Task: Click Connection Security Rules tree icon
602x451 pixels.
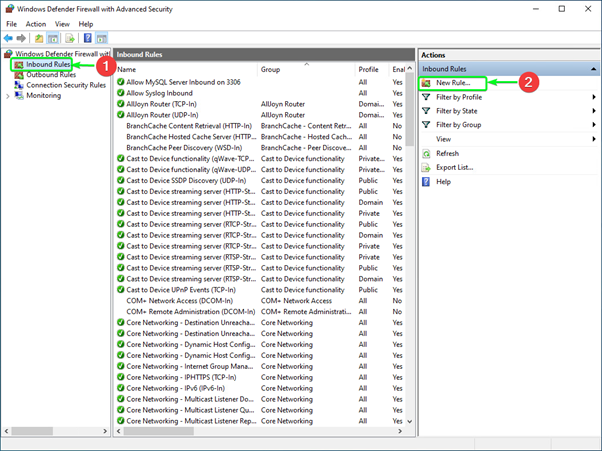Action: pyautogui.click(x=19, y=85)
